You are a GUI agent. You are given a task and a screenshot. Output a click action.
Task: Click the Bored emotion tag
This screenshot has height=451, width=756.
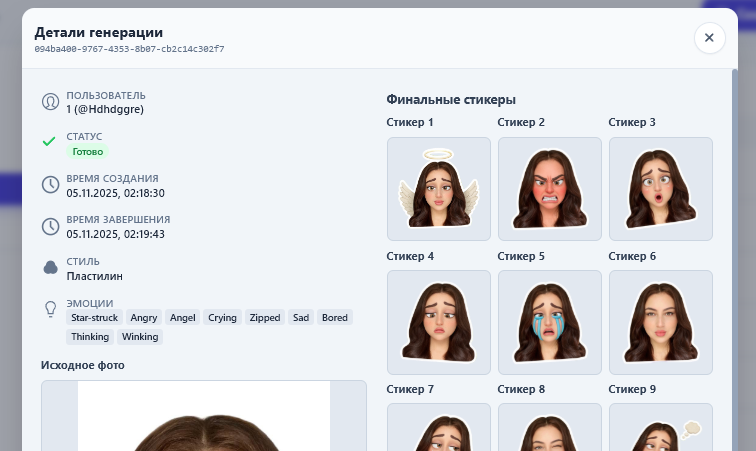tap(335, 317)
